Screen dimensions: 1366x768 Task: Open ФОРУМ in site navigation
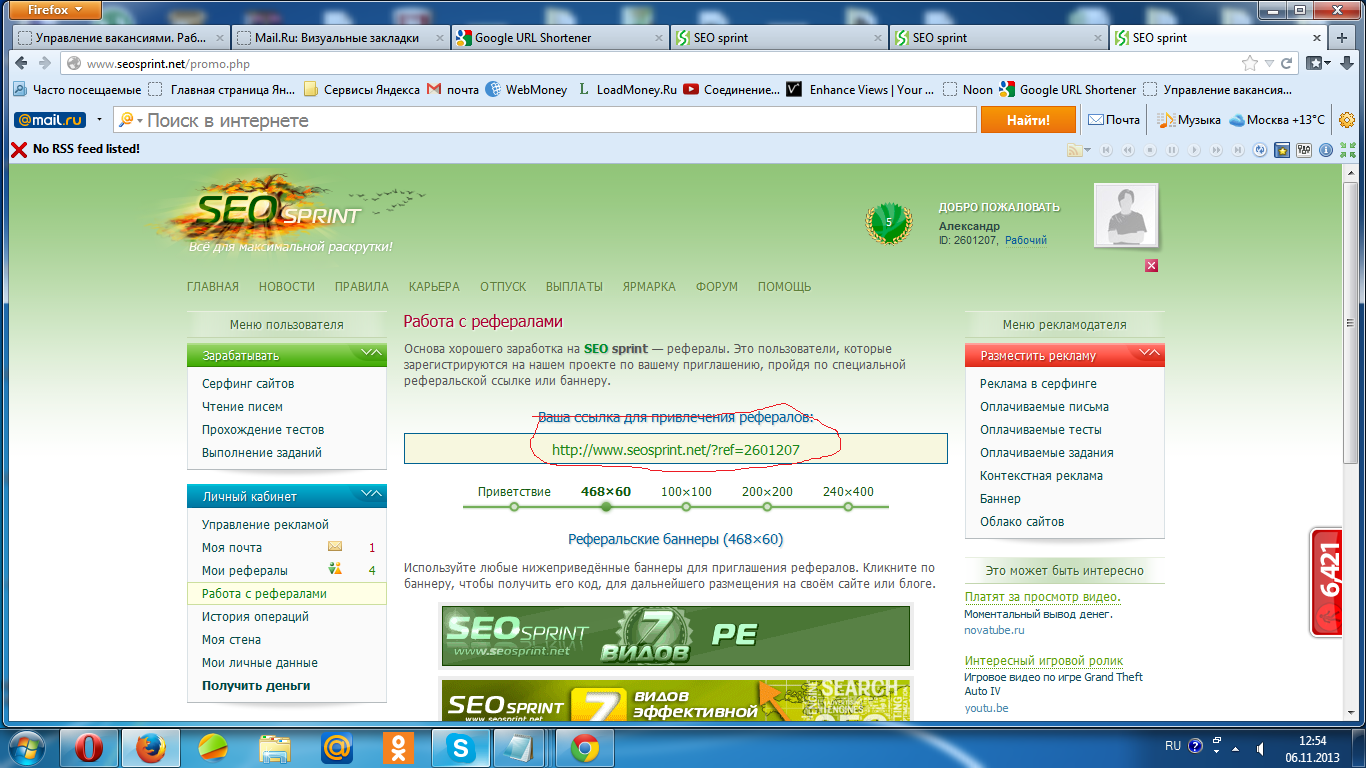[x=717, y=286]
